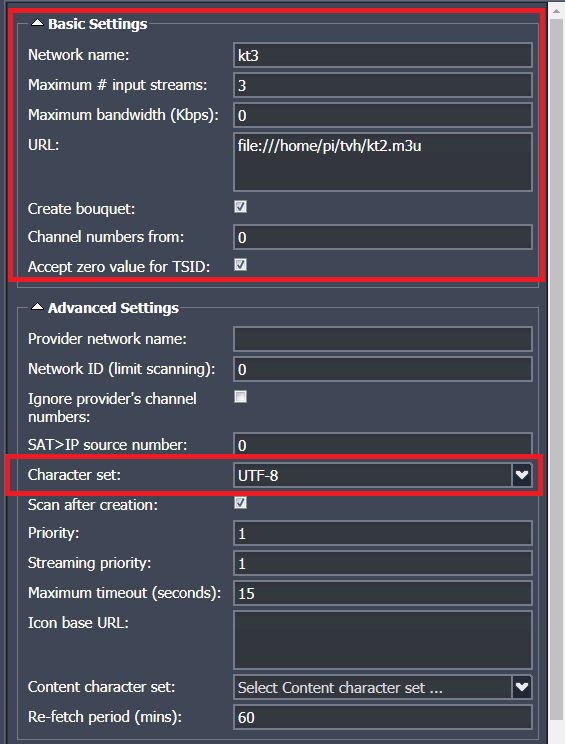Image resolution: width=565 pixels, height=744 pixels.
Task: Click the Advanced Settings heading text
Action: (113, 307)
